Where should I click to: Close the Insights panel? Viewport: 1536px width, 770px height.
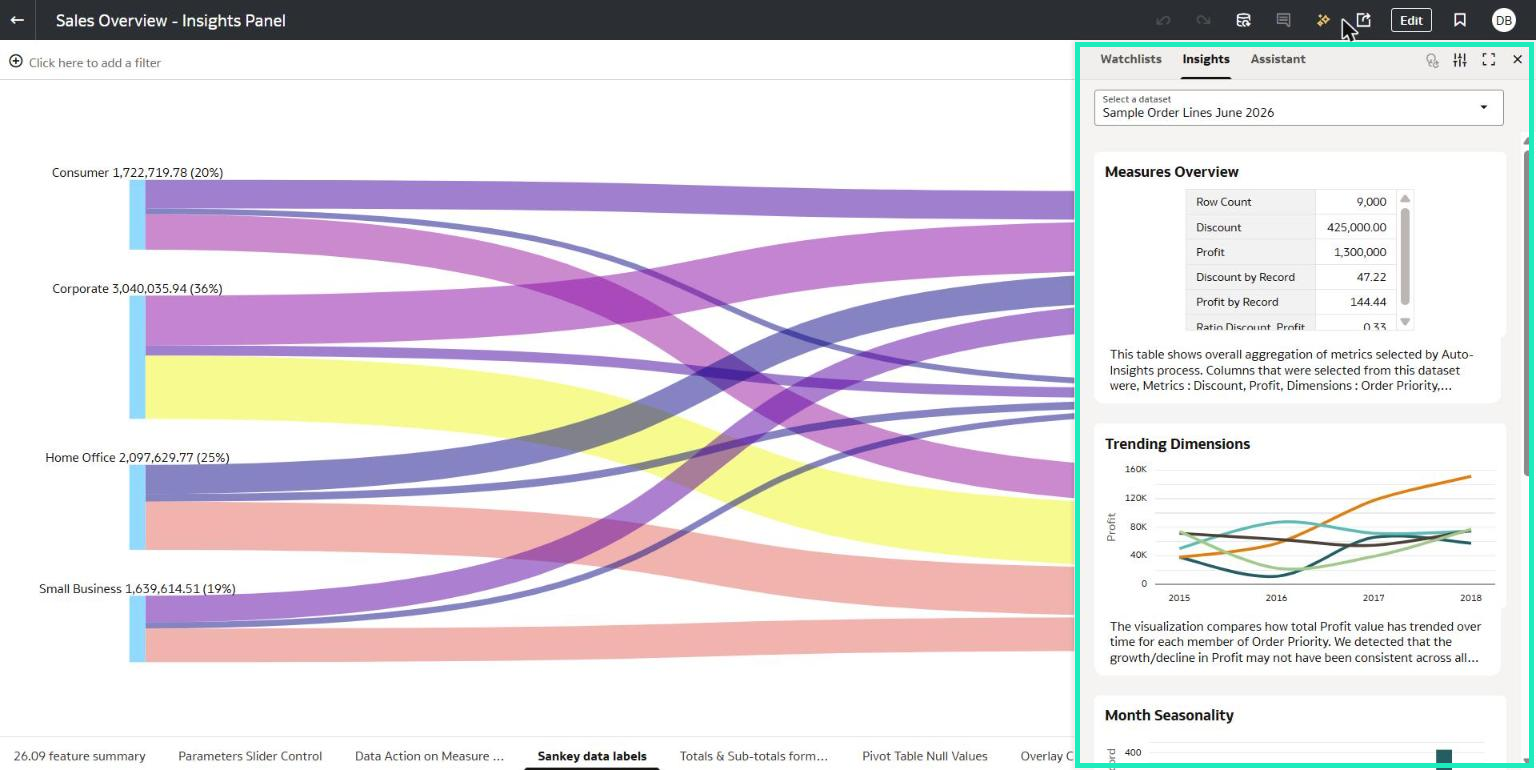(1517, 60)
